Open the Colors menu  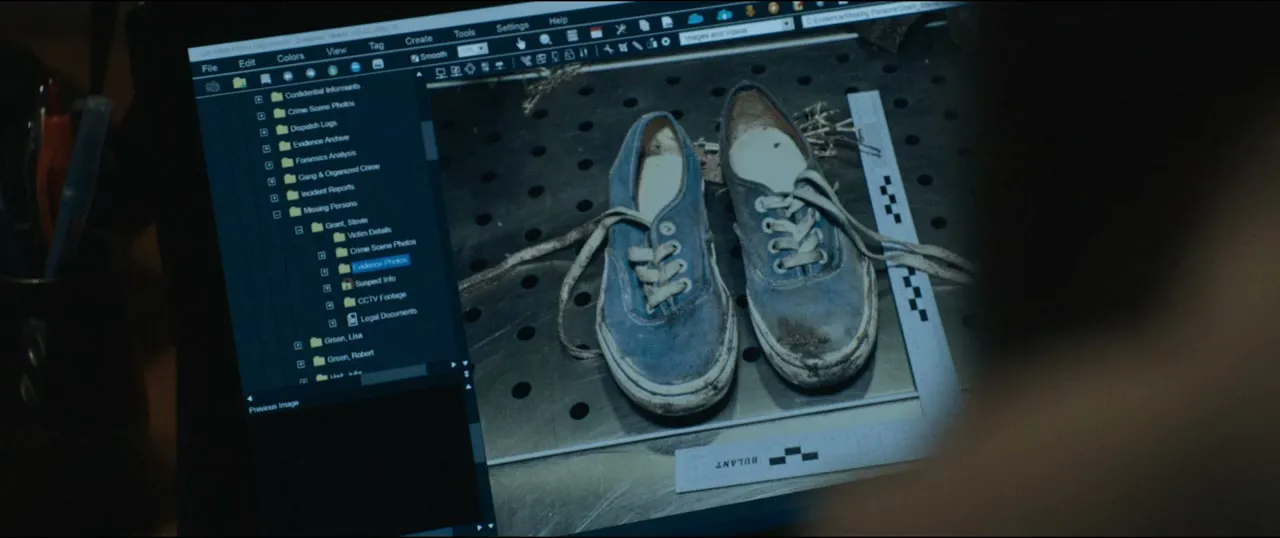click(291, 58)
